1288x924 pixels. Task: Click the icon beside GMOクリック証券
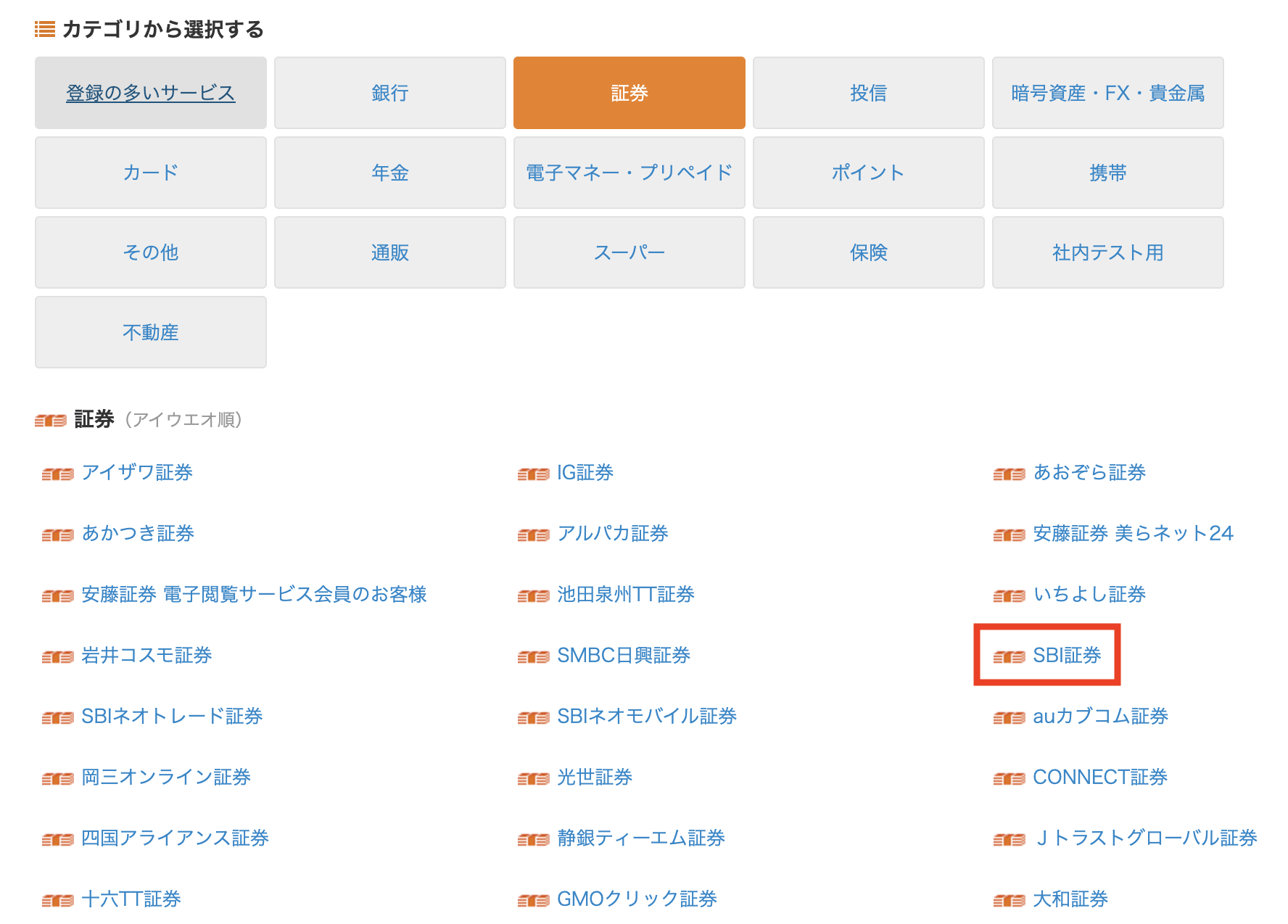534,901
